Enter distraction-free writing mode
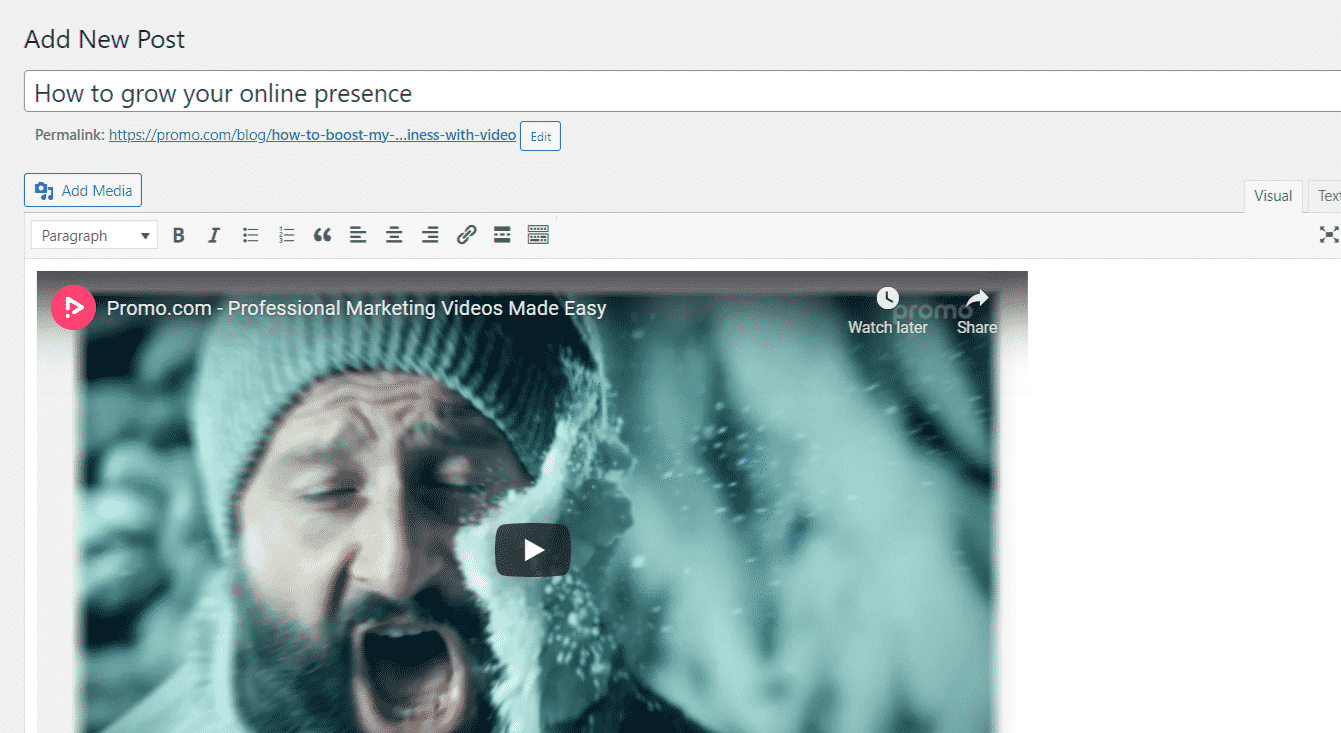1341x733 pixels. coord(1328,234)
